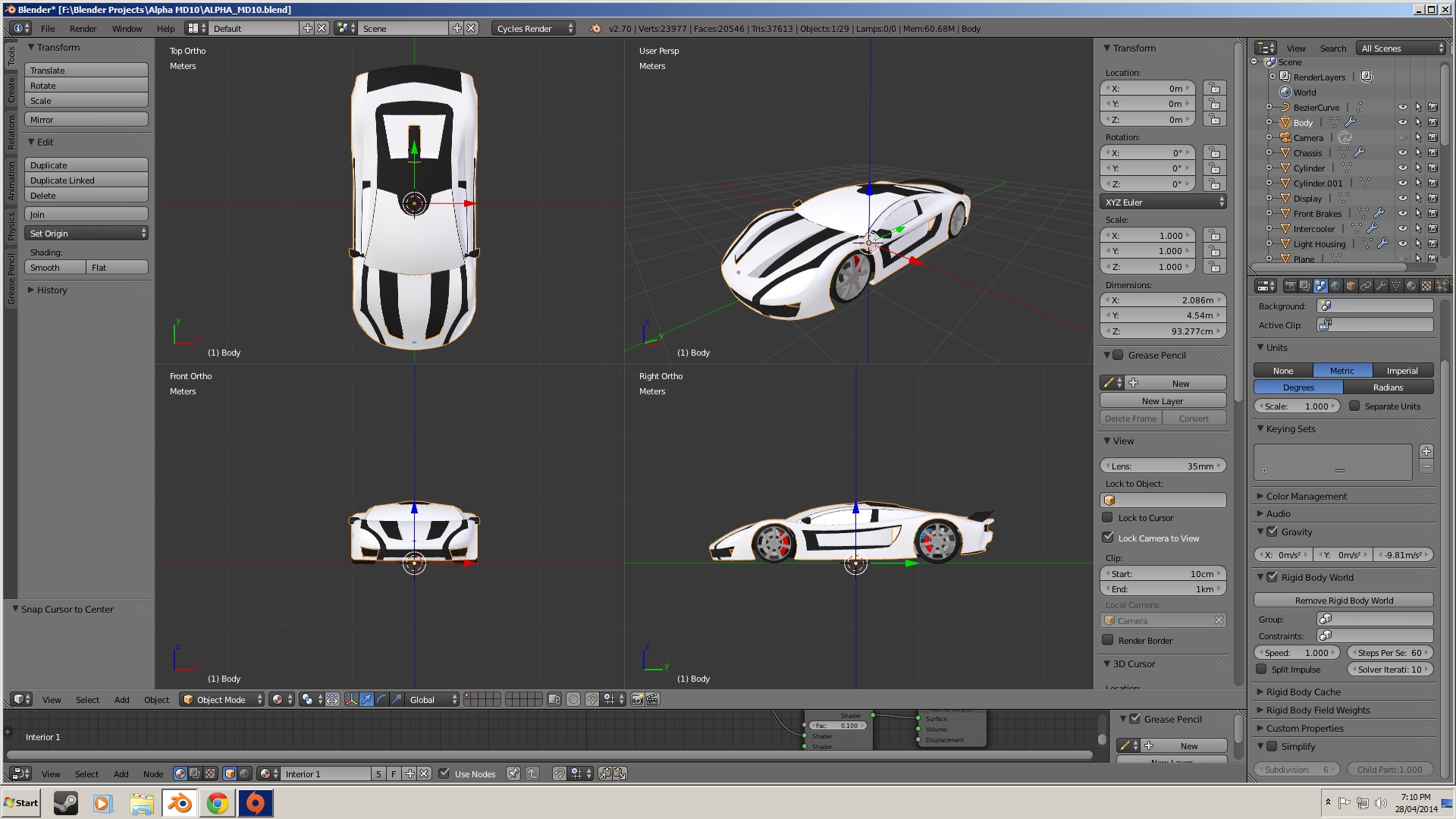
Task: Expand the Rigid Body Cache panel
Action: tap(1303, 692)
